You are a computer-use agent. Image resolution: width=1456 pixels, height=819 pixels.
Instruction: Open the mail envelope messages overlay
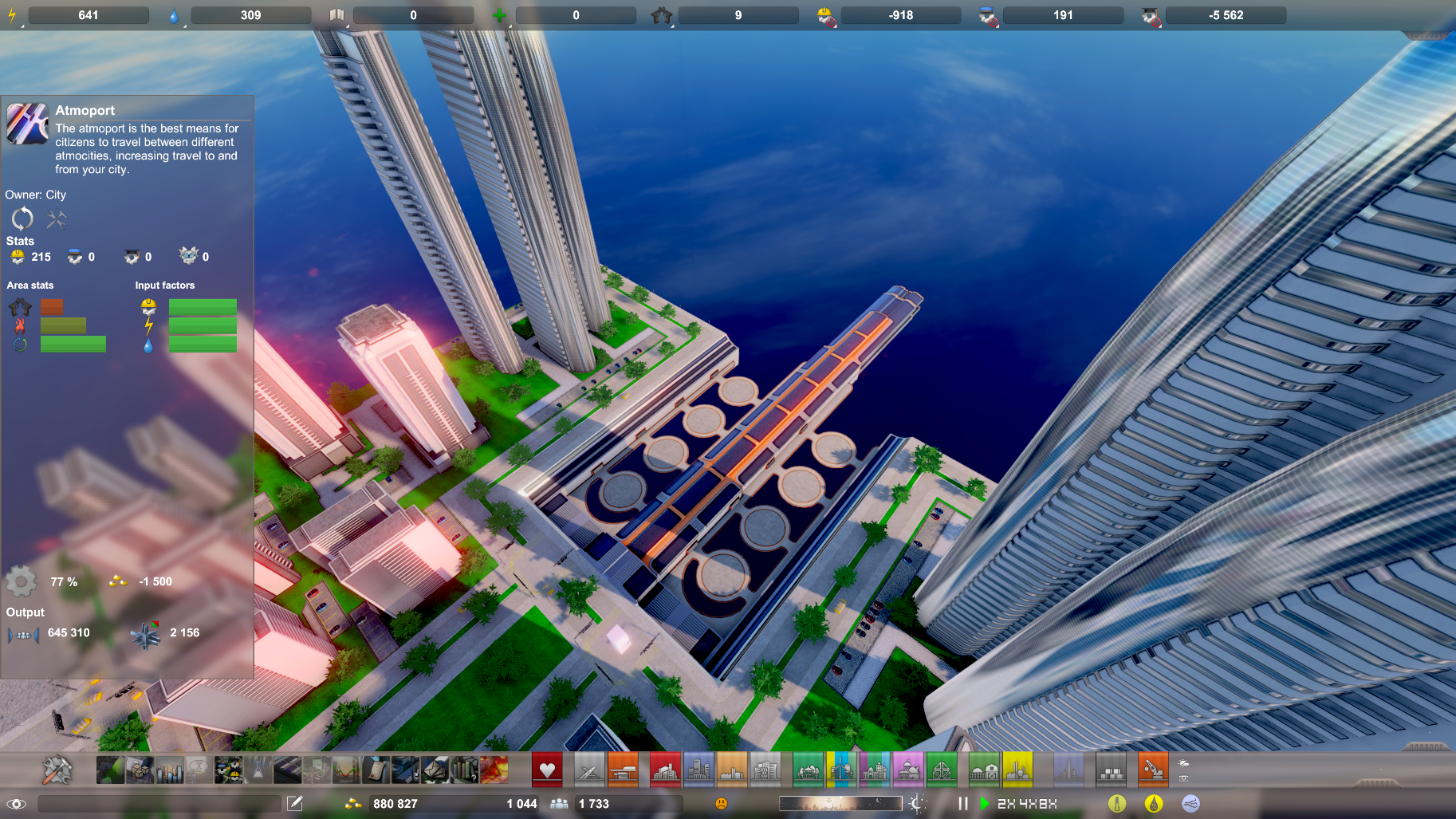(x=435, y=770)
